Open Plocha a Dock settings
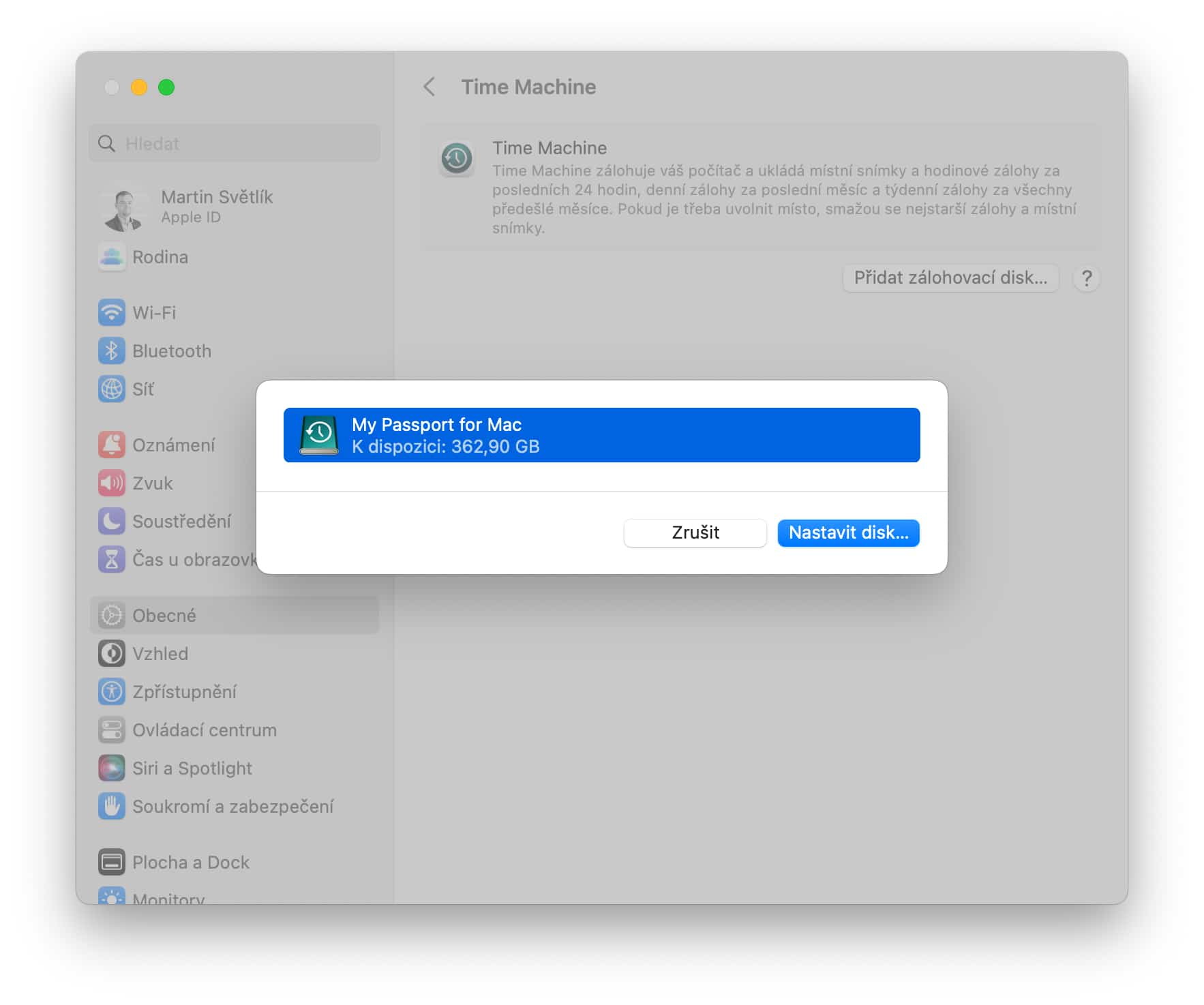 [x=235, y=862]
